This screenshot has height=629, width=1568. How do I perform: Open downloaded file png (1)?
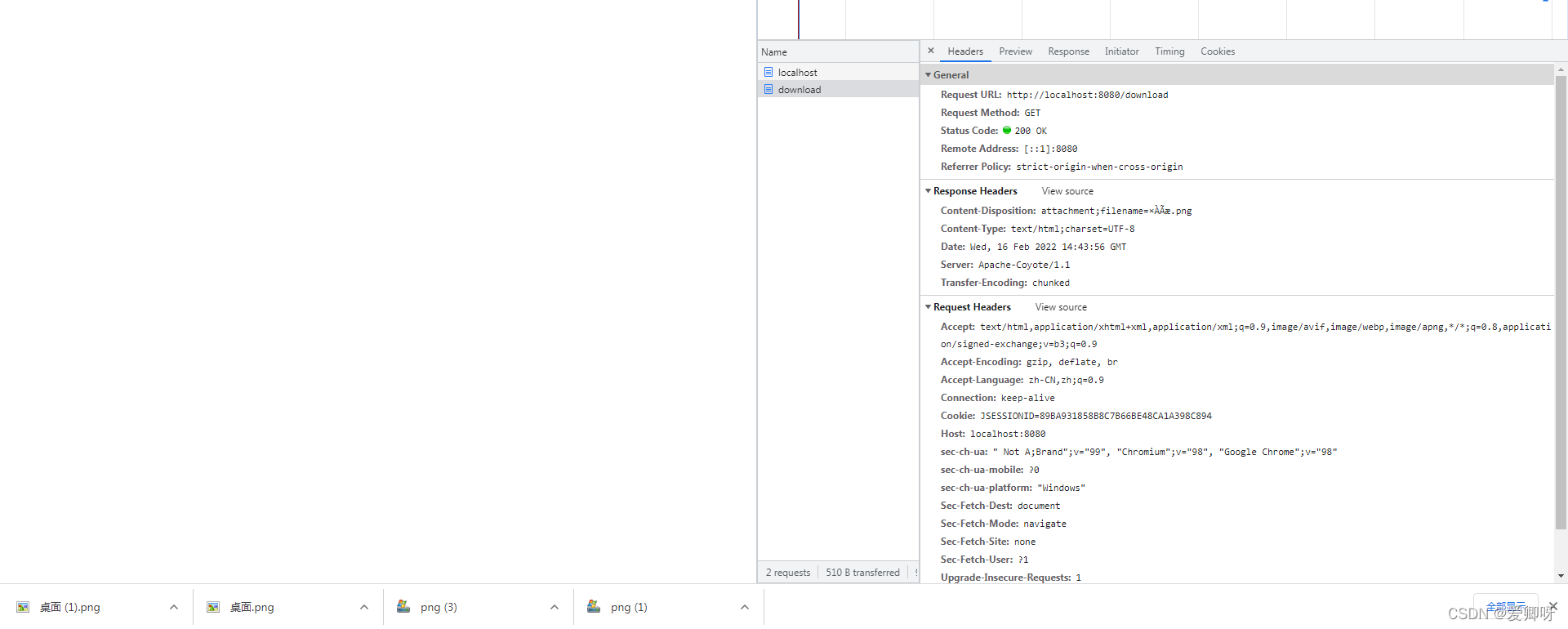coord(629,607)
